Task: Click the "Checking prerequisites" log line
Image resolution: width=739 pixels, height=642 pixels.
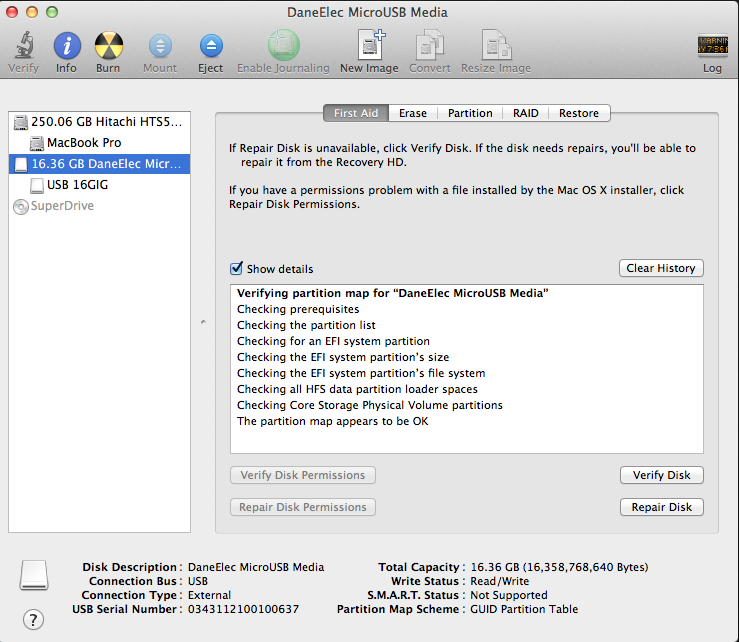Action: [298, 309]
